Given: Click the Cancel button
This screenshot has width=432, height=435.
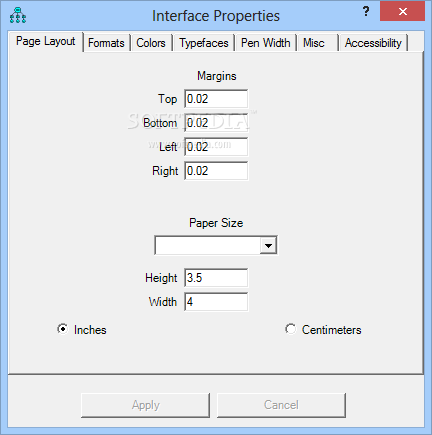Looking at the screenshot, I should (x=281, y=405).
